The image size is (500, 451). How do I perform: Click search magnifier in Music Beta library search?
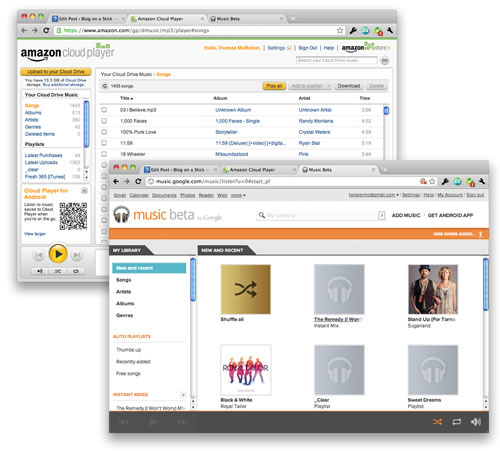[x=262, y=215]
